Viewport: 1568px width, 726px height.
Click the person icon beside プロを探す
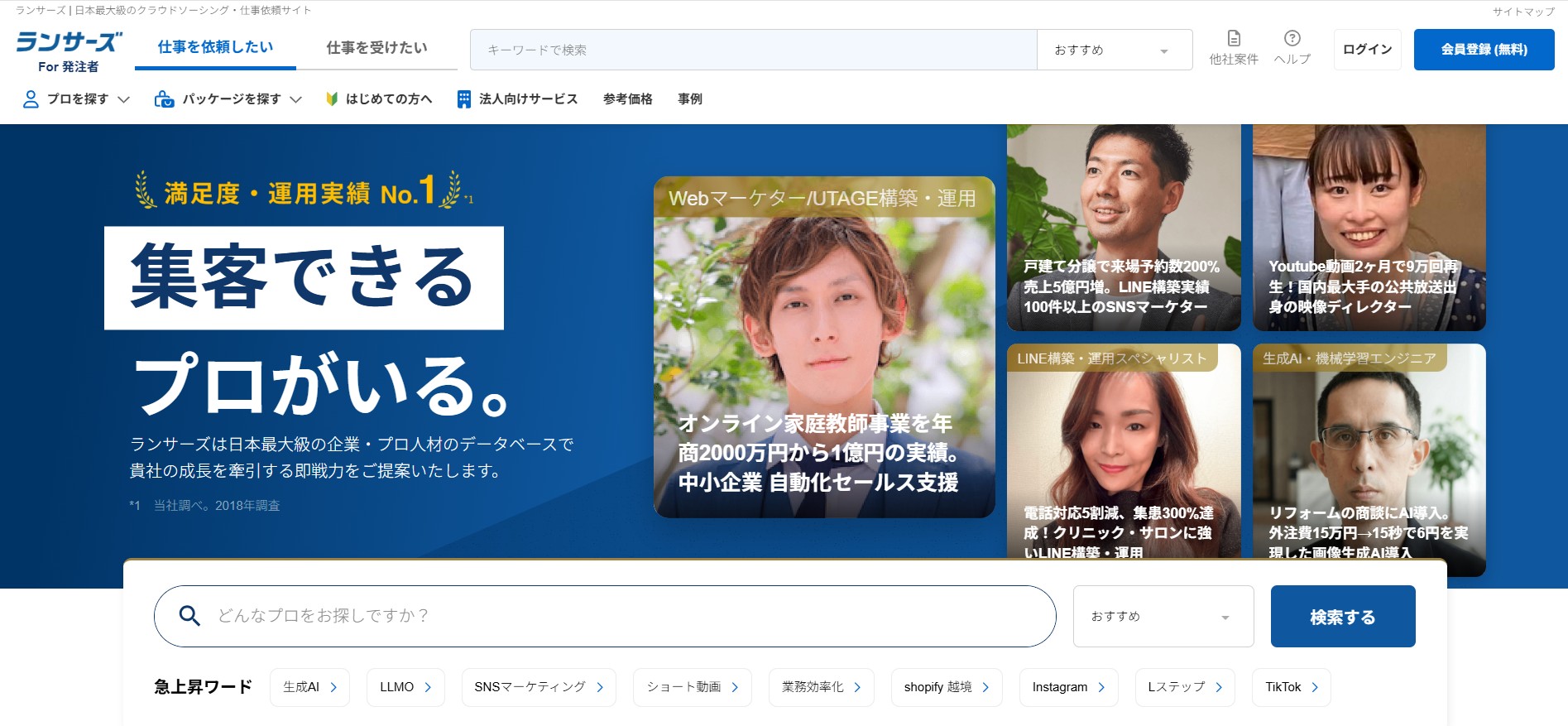[x=31, y=99]
